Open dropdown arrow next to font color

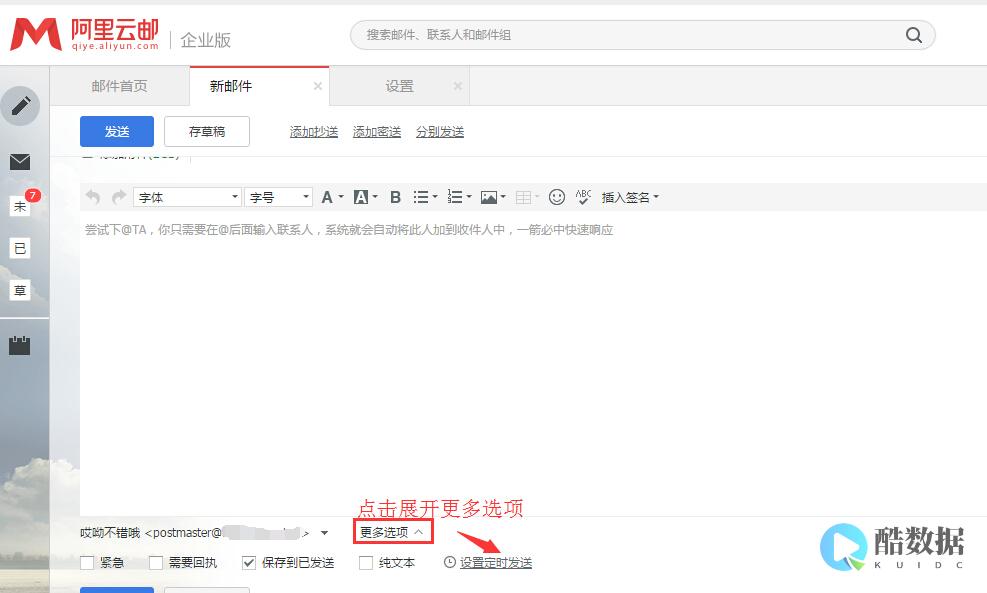coord(341,197)
